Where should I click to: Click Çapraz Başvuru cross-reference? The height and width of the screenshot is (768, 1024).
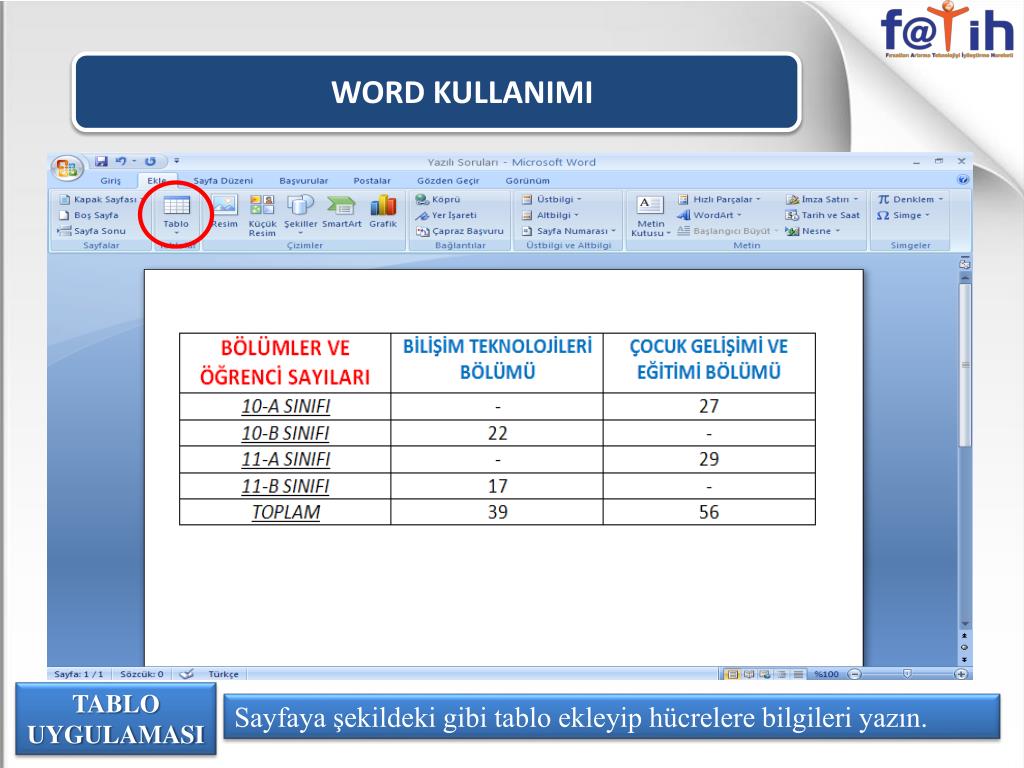tap(460, 231)
